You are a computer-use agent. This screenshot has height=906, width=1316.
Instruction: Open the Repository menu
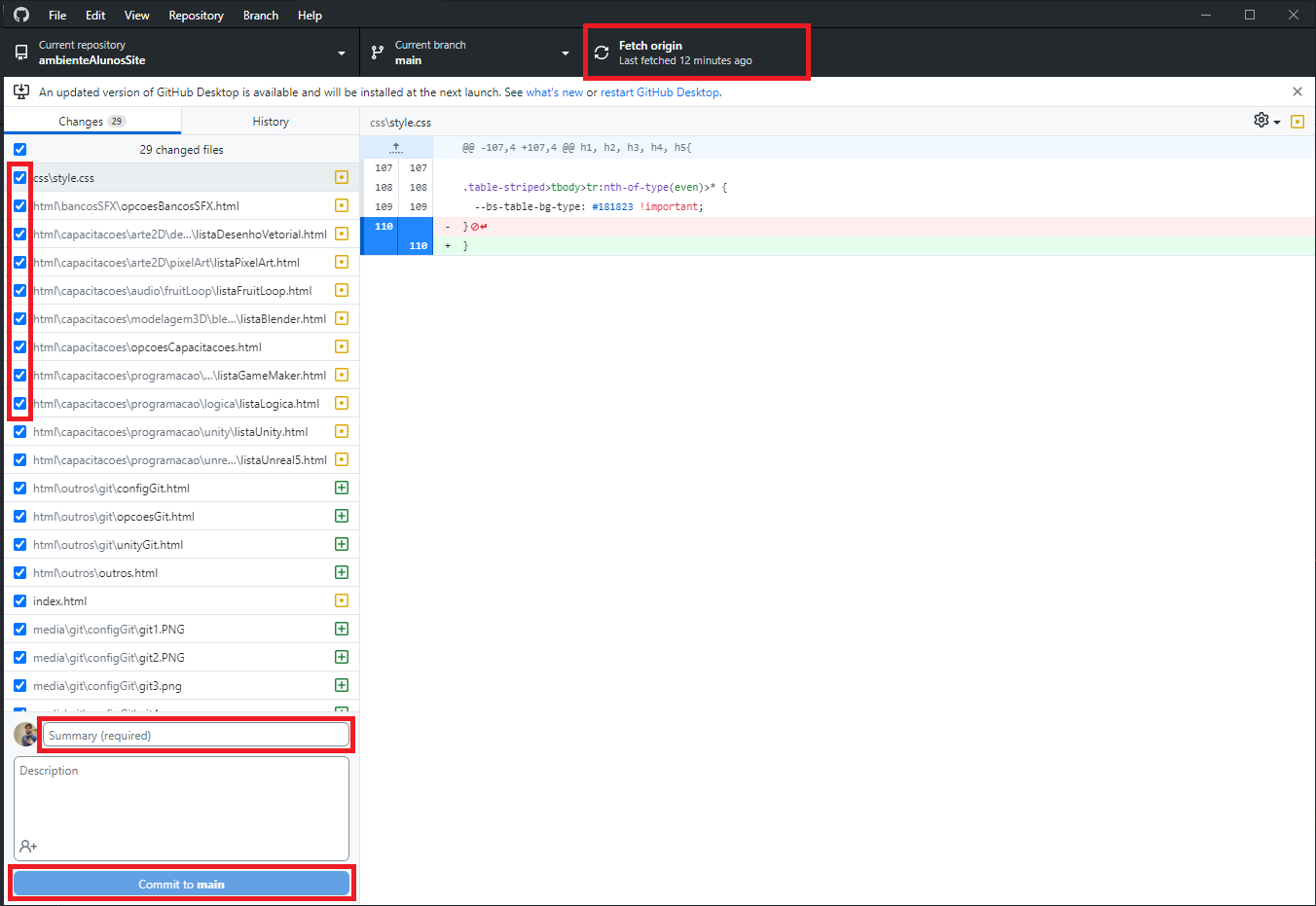click(196, 15)
